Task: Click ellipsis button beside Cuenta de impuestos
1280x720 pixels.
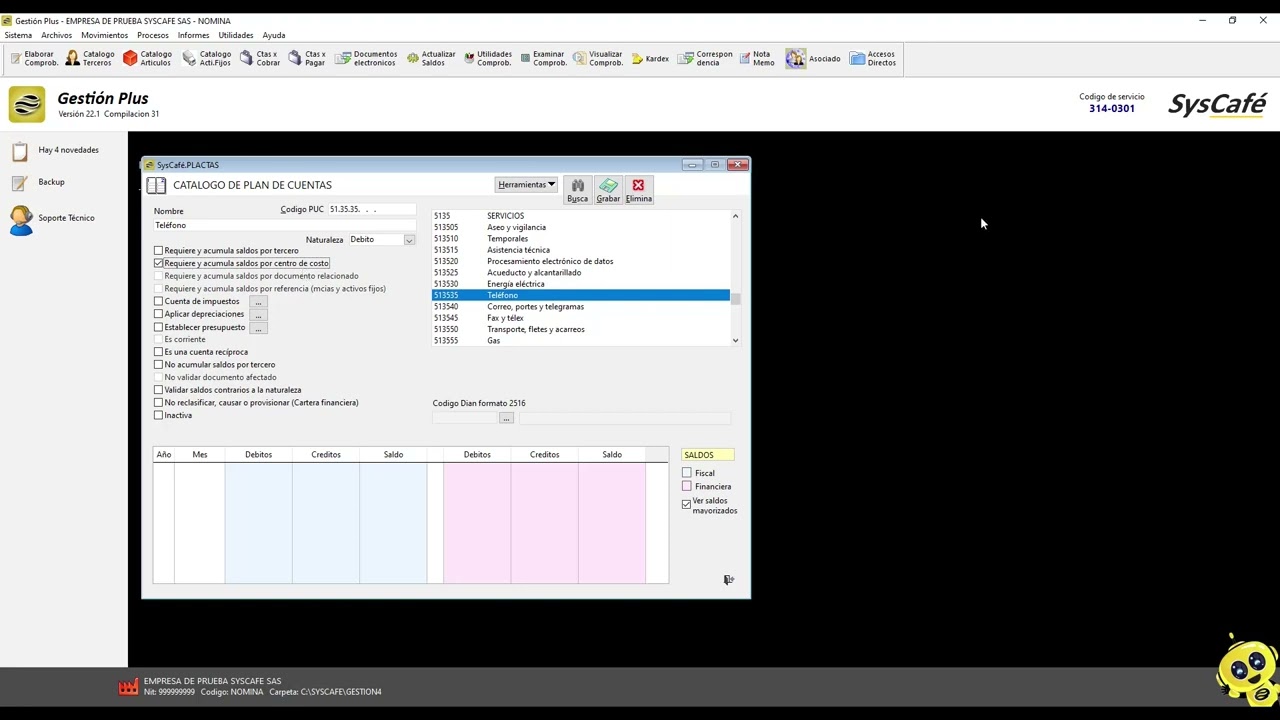Action: 258,302
